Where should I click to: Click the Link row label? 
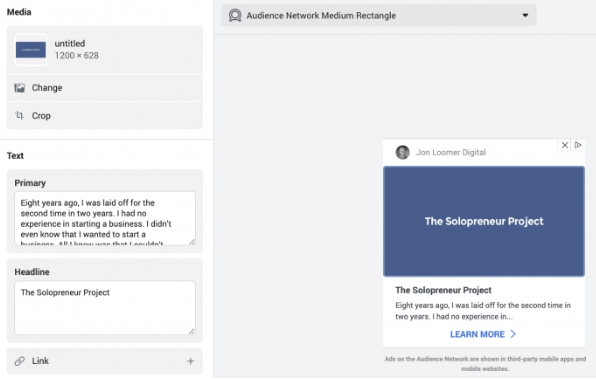coord(40,361)
